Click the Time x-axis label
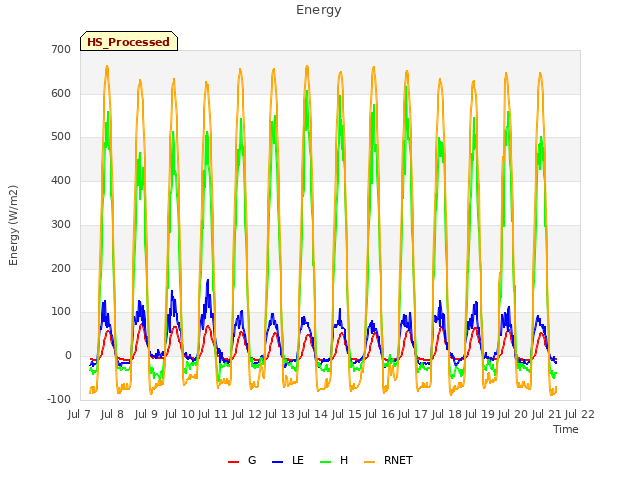640x480 pixels. click(566, 429)
